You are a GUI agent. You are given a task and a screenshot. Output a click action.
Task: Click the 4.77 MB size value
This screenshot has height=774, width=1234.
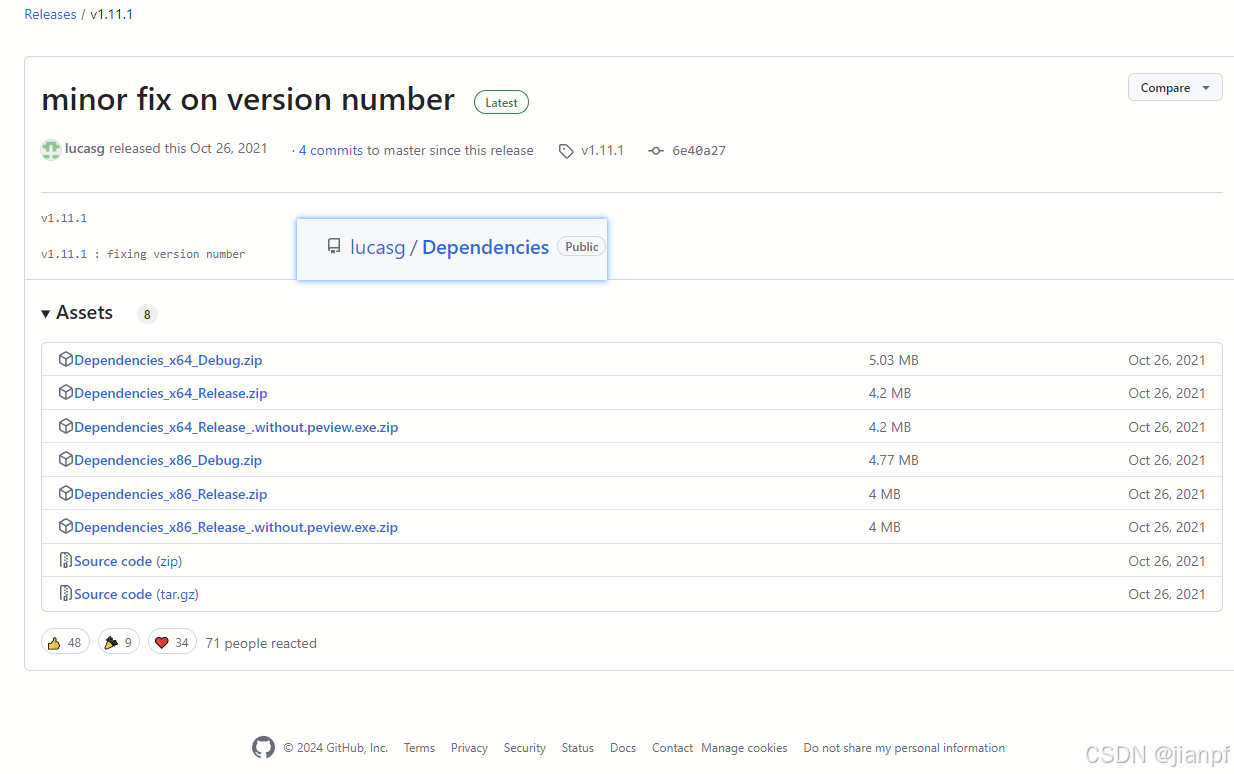[894, 460]
